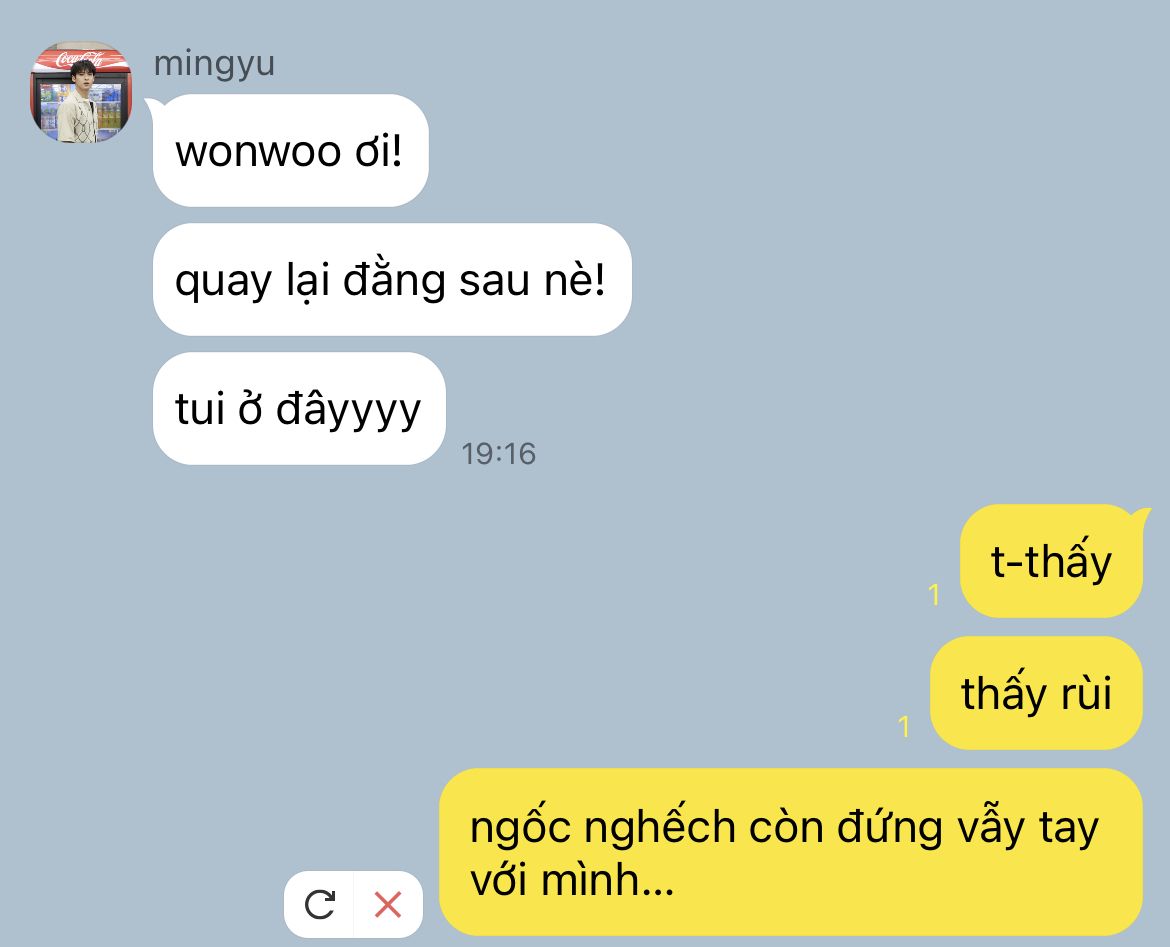
Task: Tap read count beside "t-thấy"
Action: pyautogui.click(x=933, y=595)
